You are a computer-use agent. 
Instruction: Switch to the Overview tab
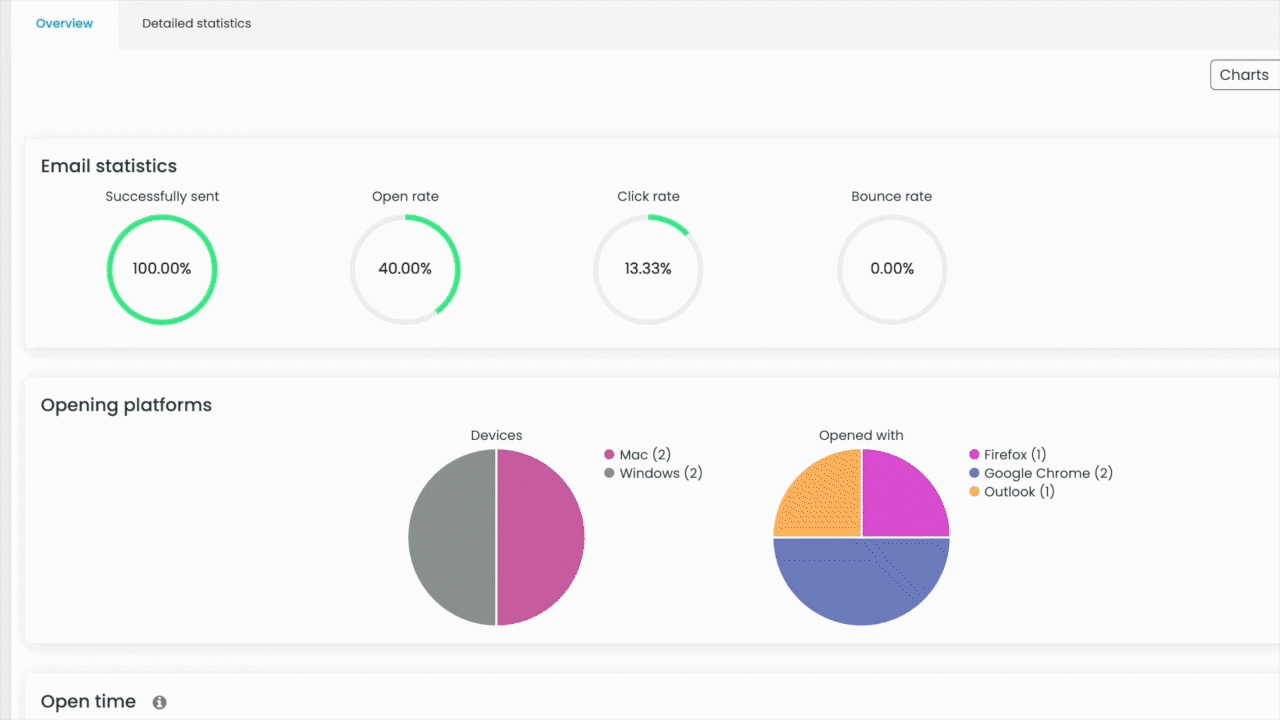[64, 23]
